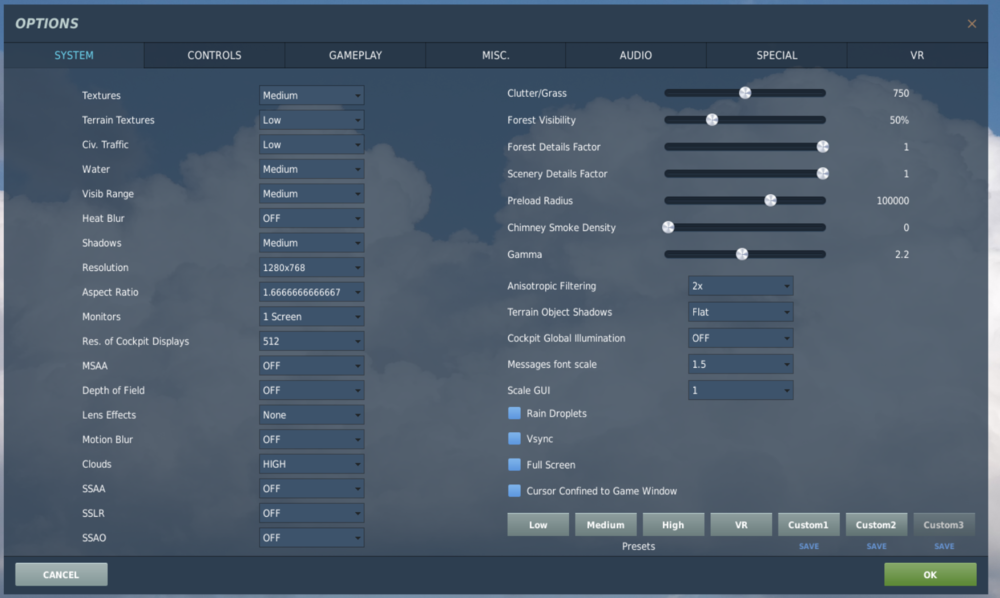
Task: Expand the Heat Blur dropdown
Action: [311, 218]
